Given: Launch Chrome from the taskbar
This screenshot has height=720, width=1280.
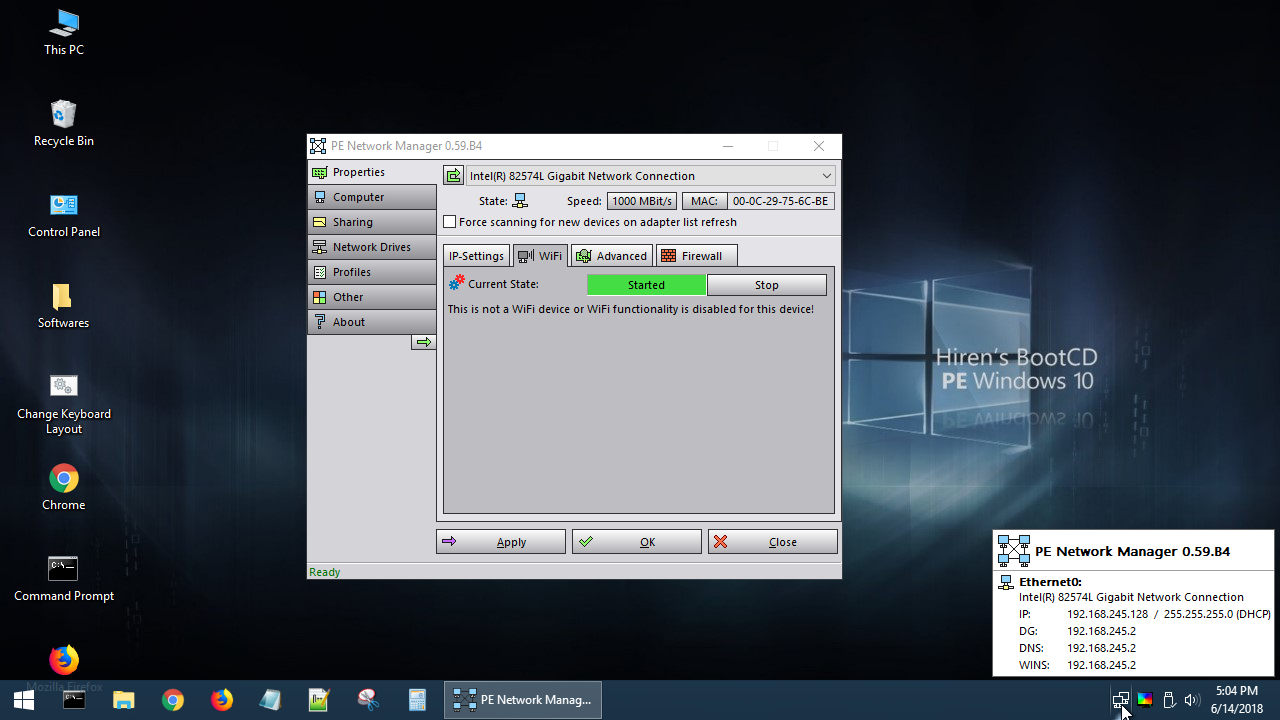Looking at the screenshot, I should 173,700.
